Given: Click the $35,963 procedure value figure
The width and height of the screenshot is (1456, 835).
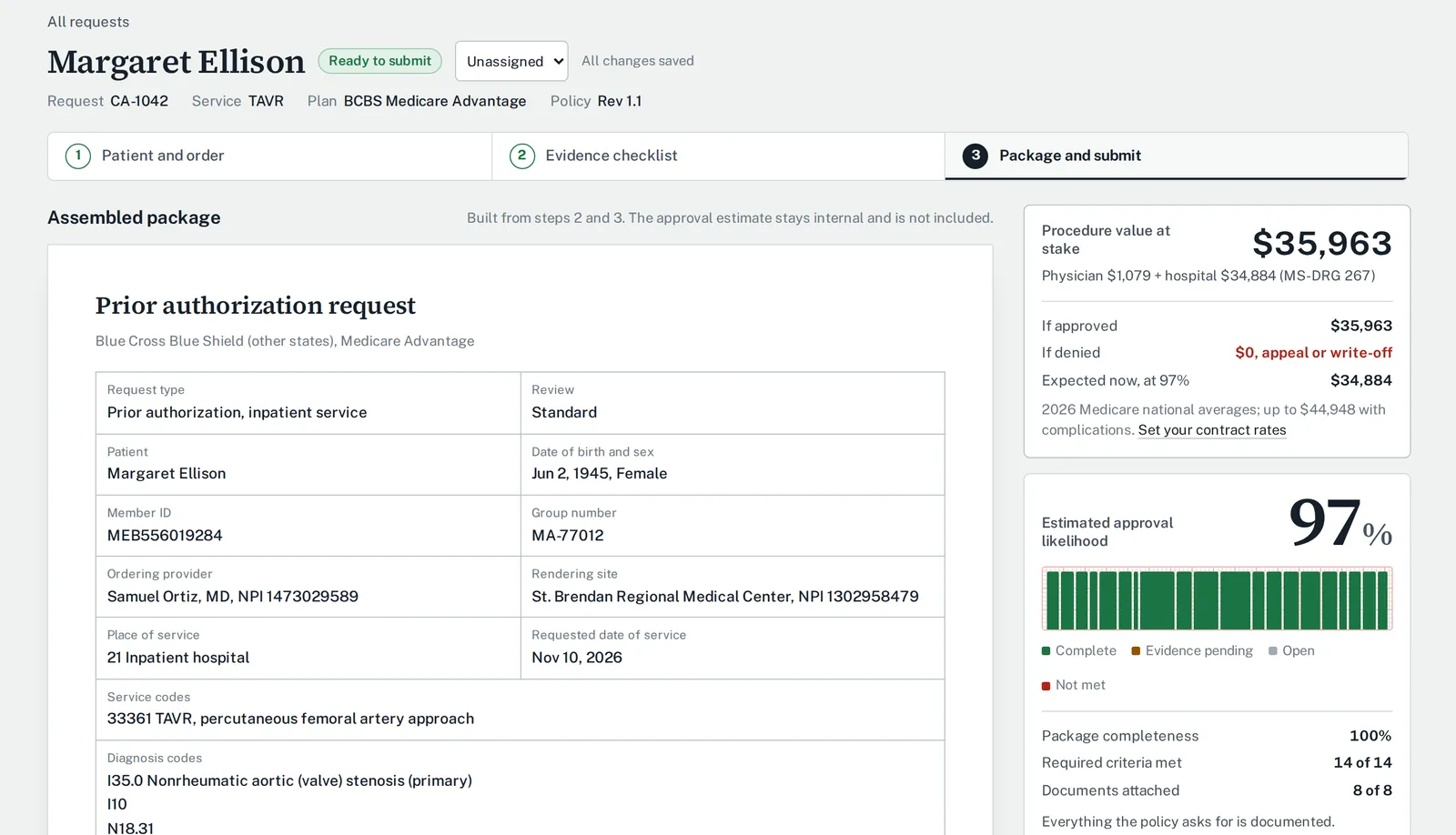Looking at the screenshot, I should coord(1321,243).
